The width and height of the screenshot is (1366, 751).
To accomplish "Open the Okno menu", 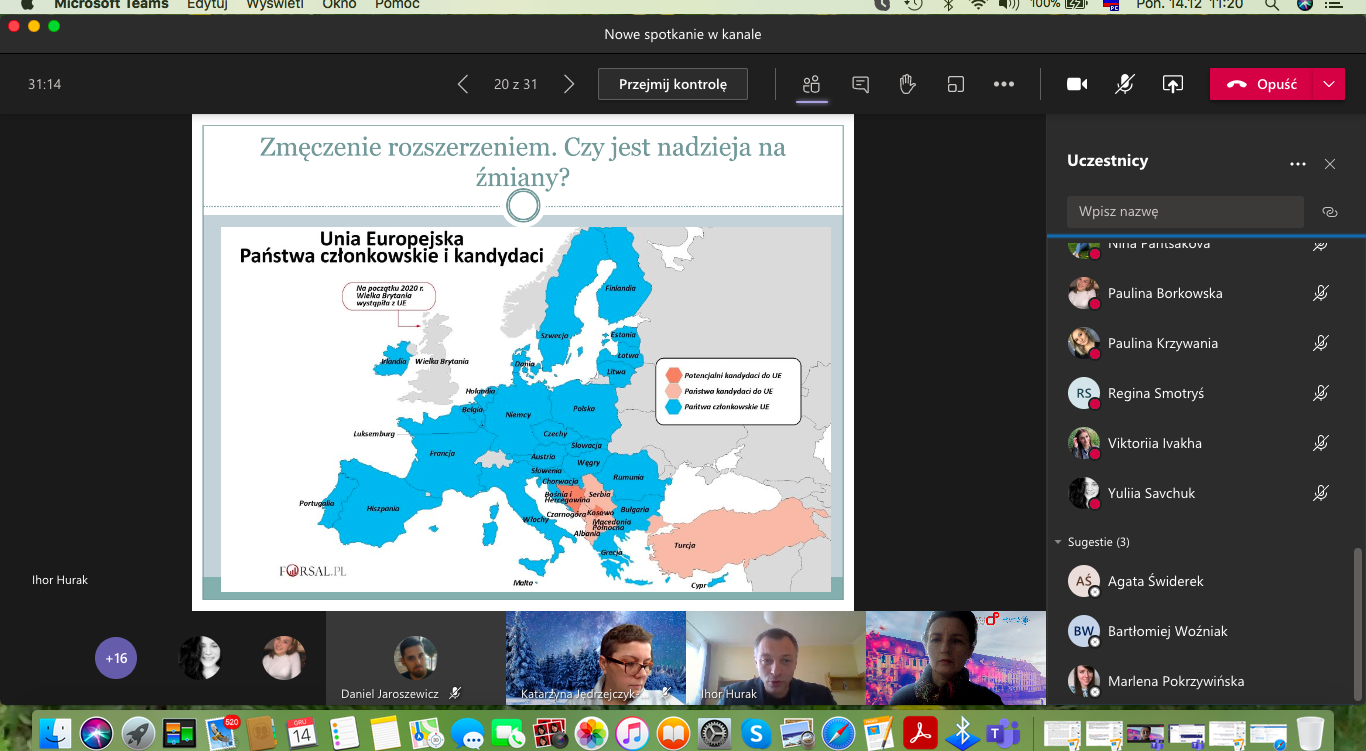I will coord(339,5).
